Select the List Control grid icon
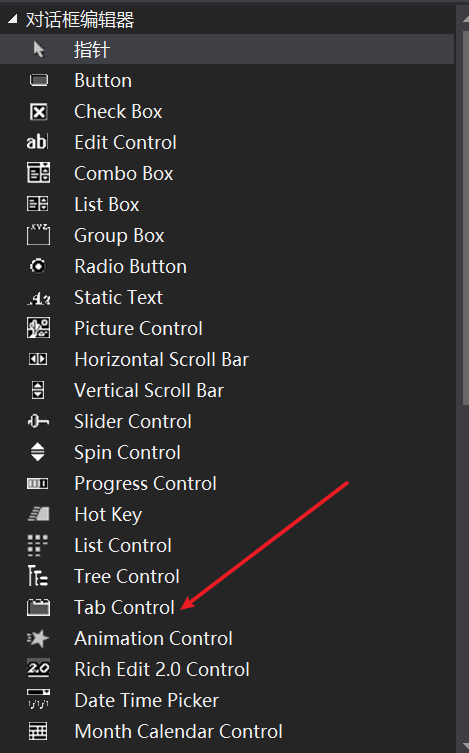469x753 pixels. click(37, 546)
